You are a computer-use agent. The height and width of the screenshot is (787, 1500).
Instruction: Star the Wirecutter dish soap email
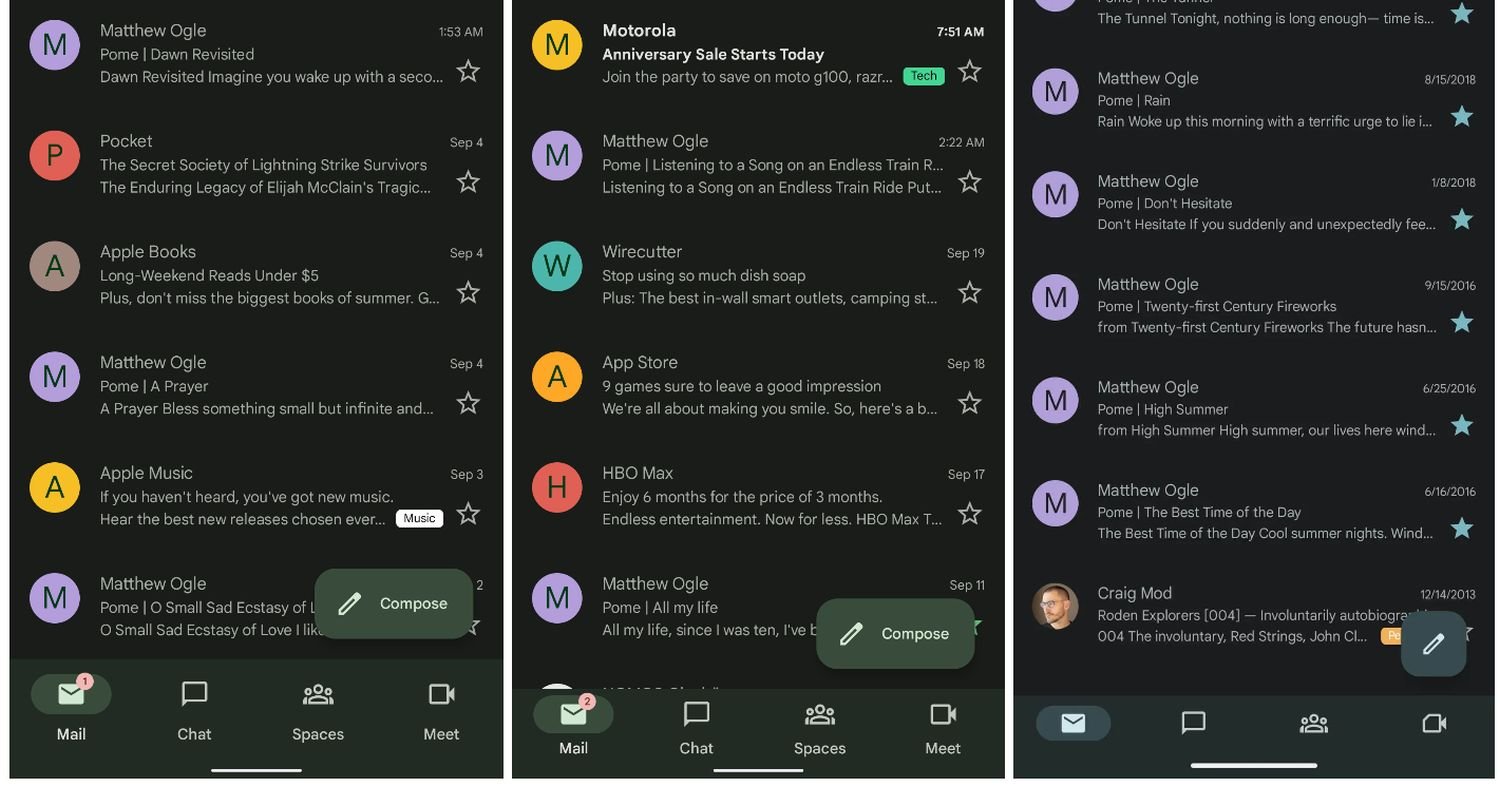coord(969,293)
